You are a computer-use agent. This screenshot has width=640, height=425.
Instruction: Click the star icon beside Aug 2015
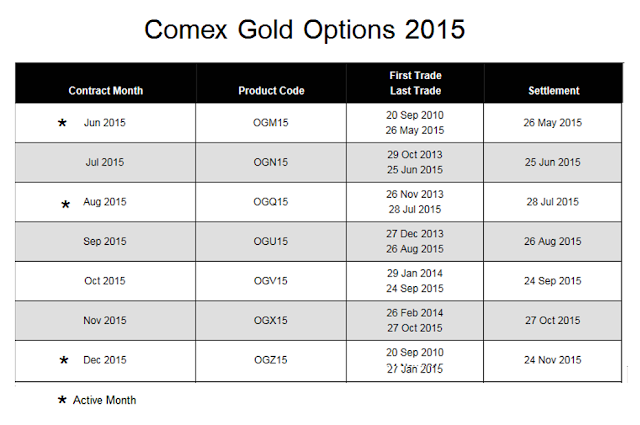[66, 204]
